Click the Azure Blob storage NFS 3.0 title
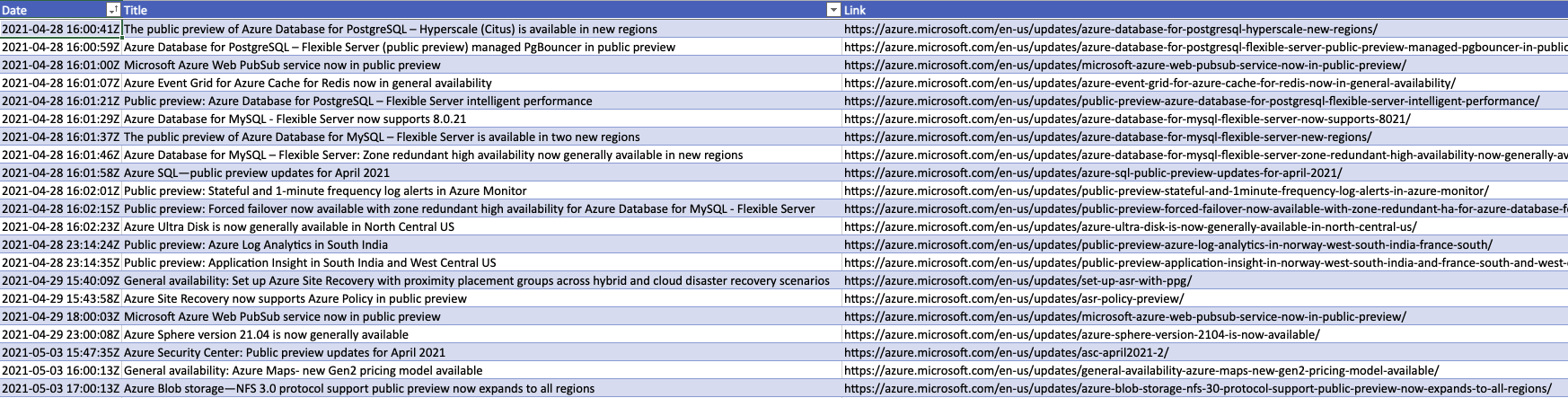1568x398 pixels. tap(359, 388)
